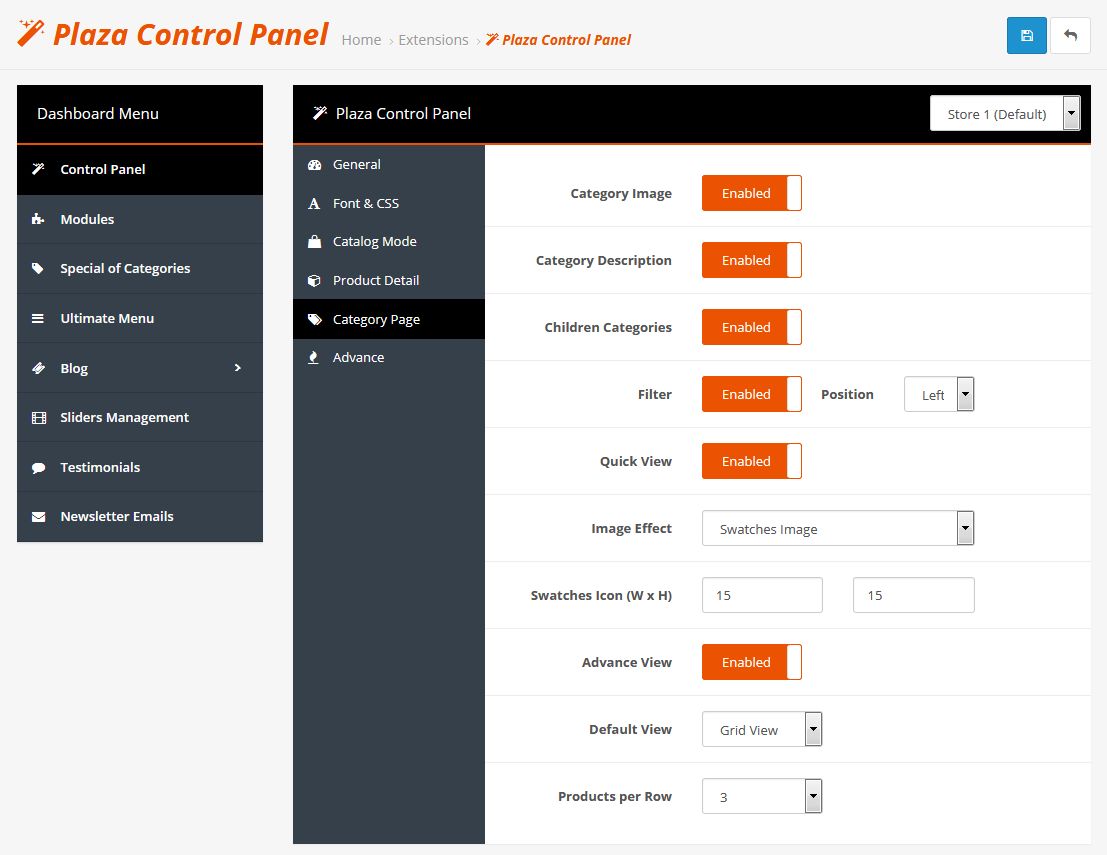The height and width of the screenshot is (855, 1107).
Task: Open the Products per Row dropdown
Action: pyautogui.click(x=762, y=796)
